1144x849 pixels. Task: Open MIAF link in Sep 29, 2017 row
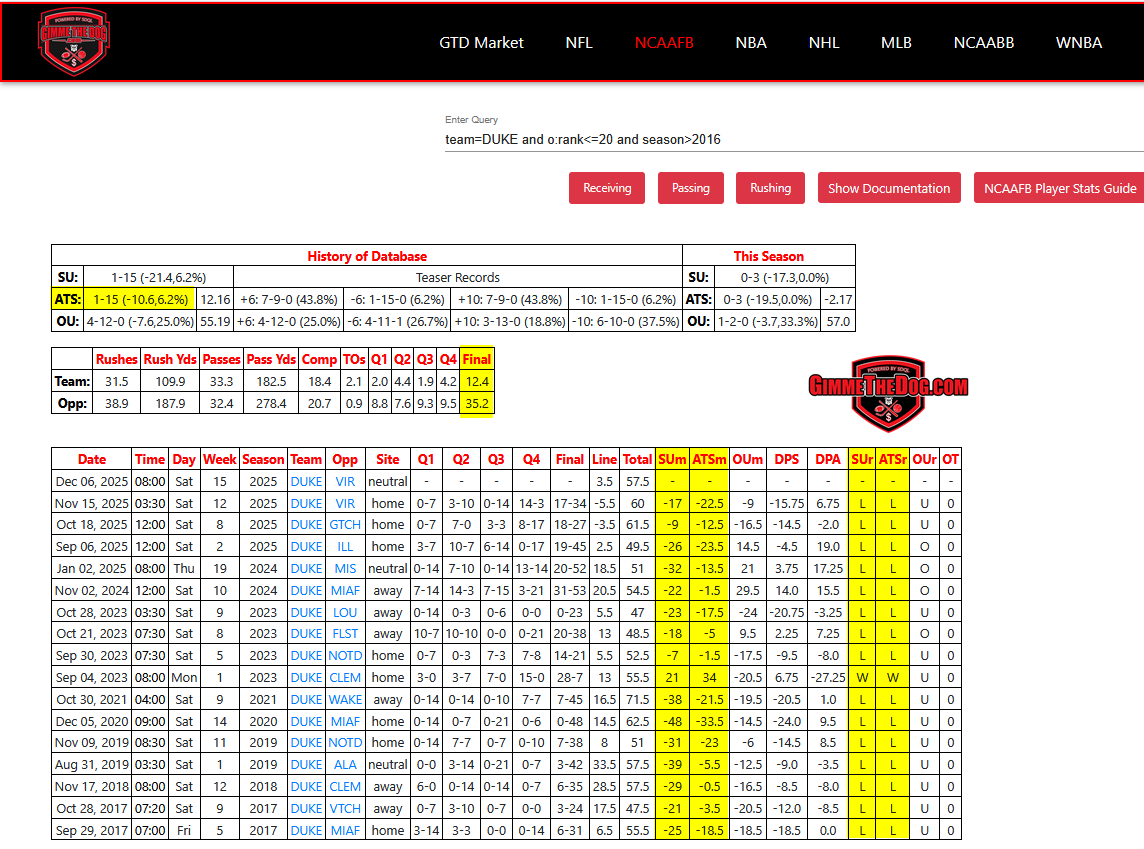coord(345,830)
